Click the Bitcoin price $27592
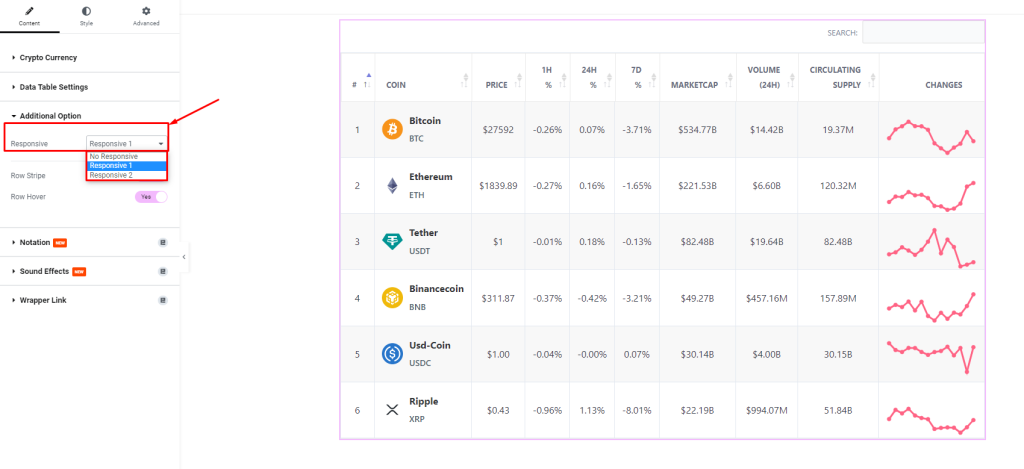The width and height of the screenshot is (1024, 469). [x=498, y=130]
